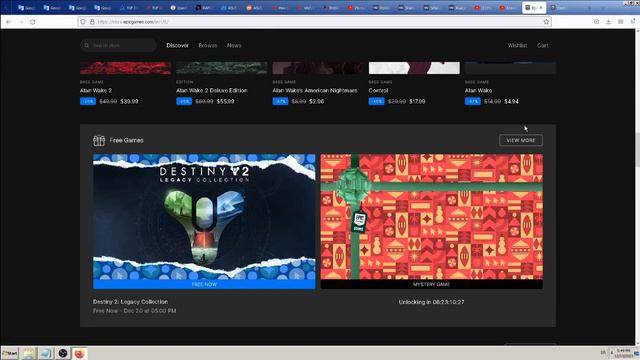The height and width of the screenshot is (360, 640).
Task: Open the browser downloads arrow icon
Action: coord(608,22)
